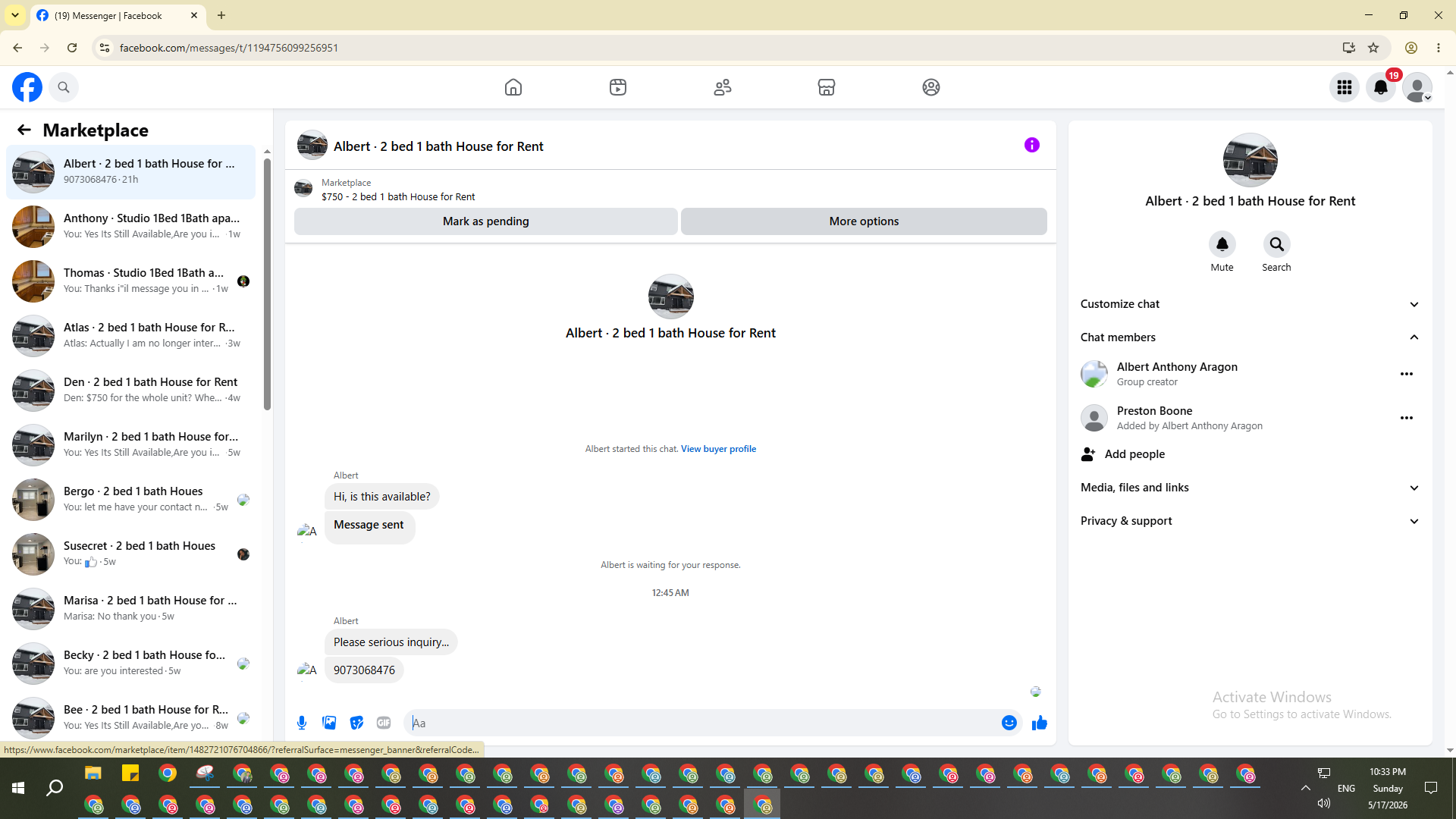Image resolution: width=1456 pixels, height=819 pixels.
Task: Select the Messenger | Facebook browser tab
Action: [x=118, y=16]
